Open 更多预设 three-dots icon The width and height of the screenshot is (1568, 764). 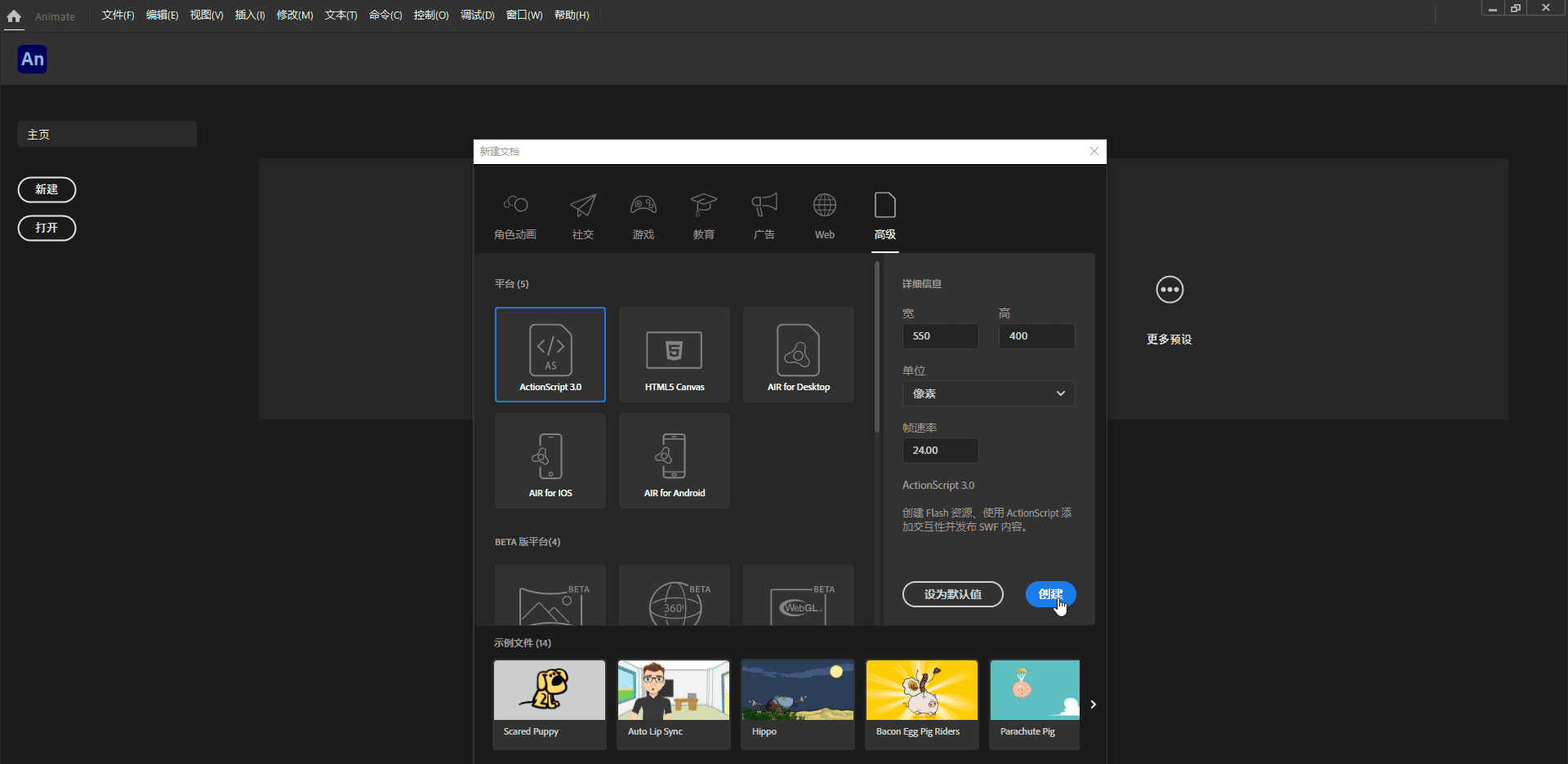1169,290
